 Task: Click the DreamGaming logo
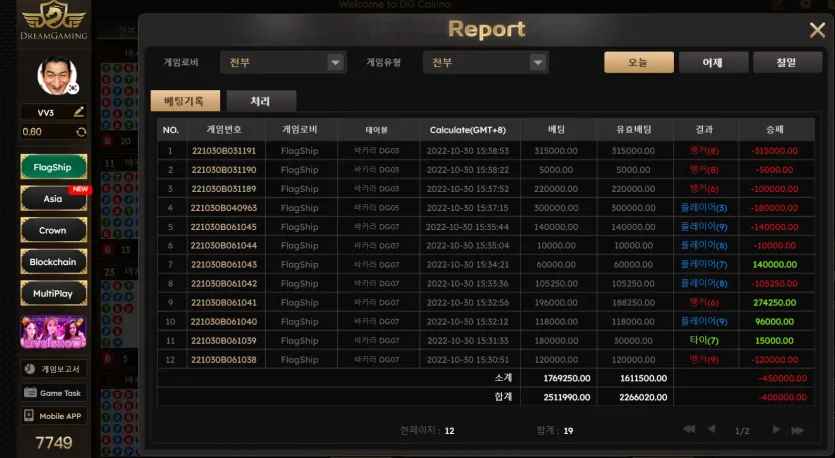click(x=53, y=21)
